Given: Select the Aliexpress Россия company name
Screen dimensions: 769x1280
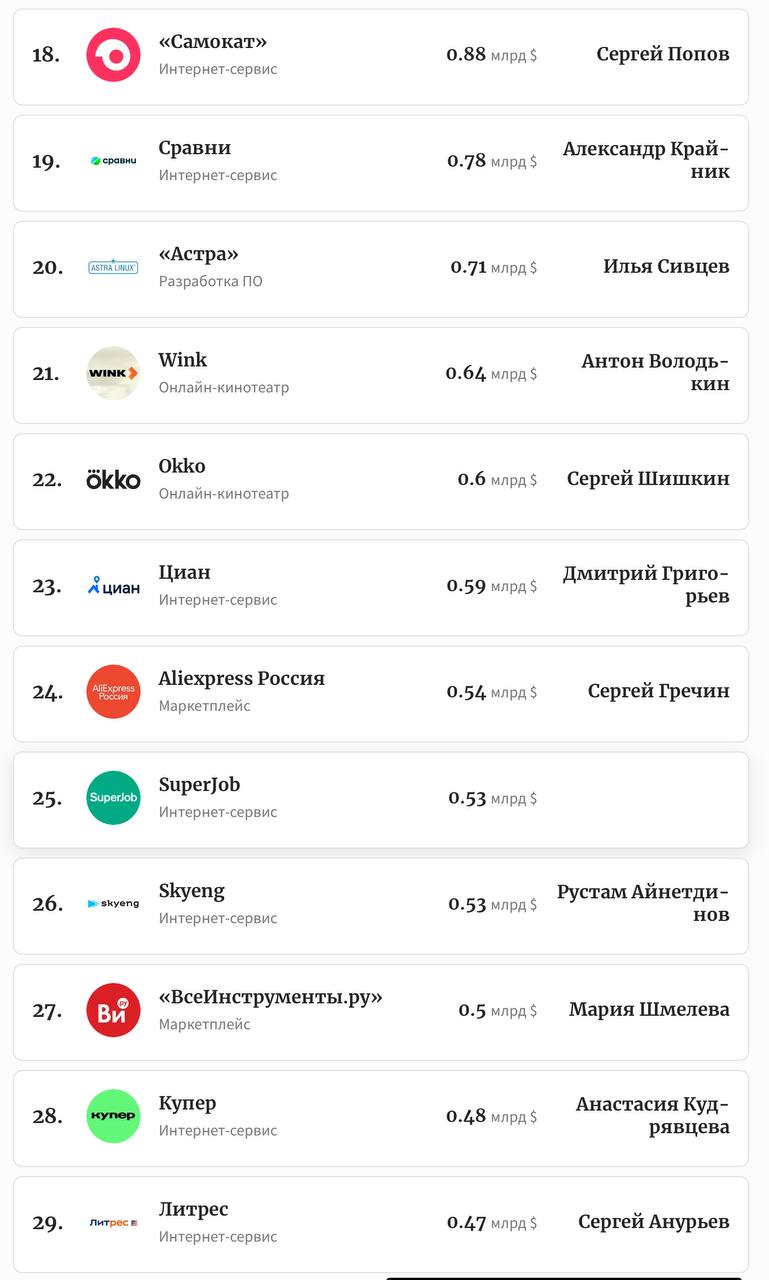Looking at the screenshot, I should [x=241, y=679].
